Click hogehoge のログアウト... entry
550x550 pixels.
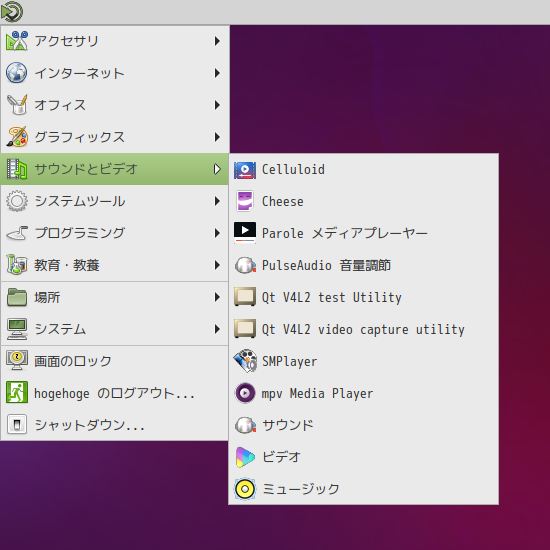[115, 393]
